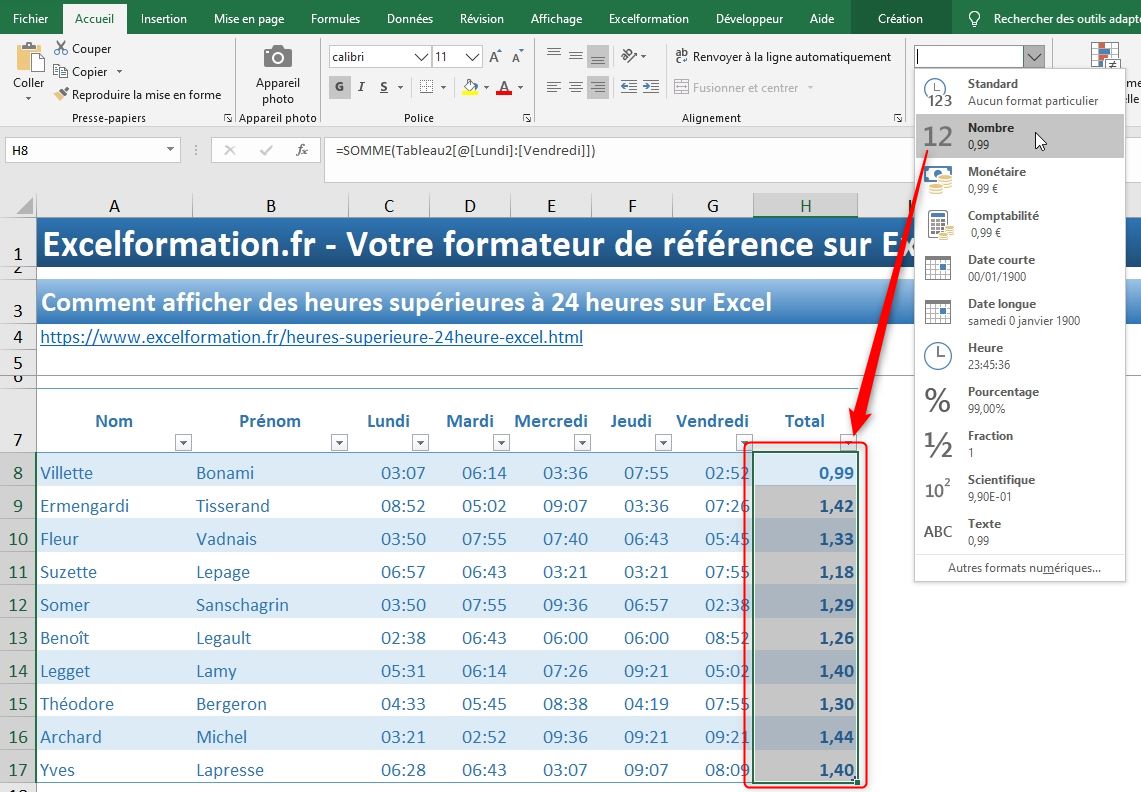Toggle underline S formatting

pyautogui.click(x=383, y=87)
